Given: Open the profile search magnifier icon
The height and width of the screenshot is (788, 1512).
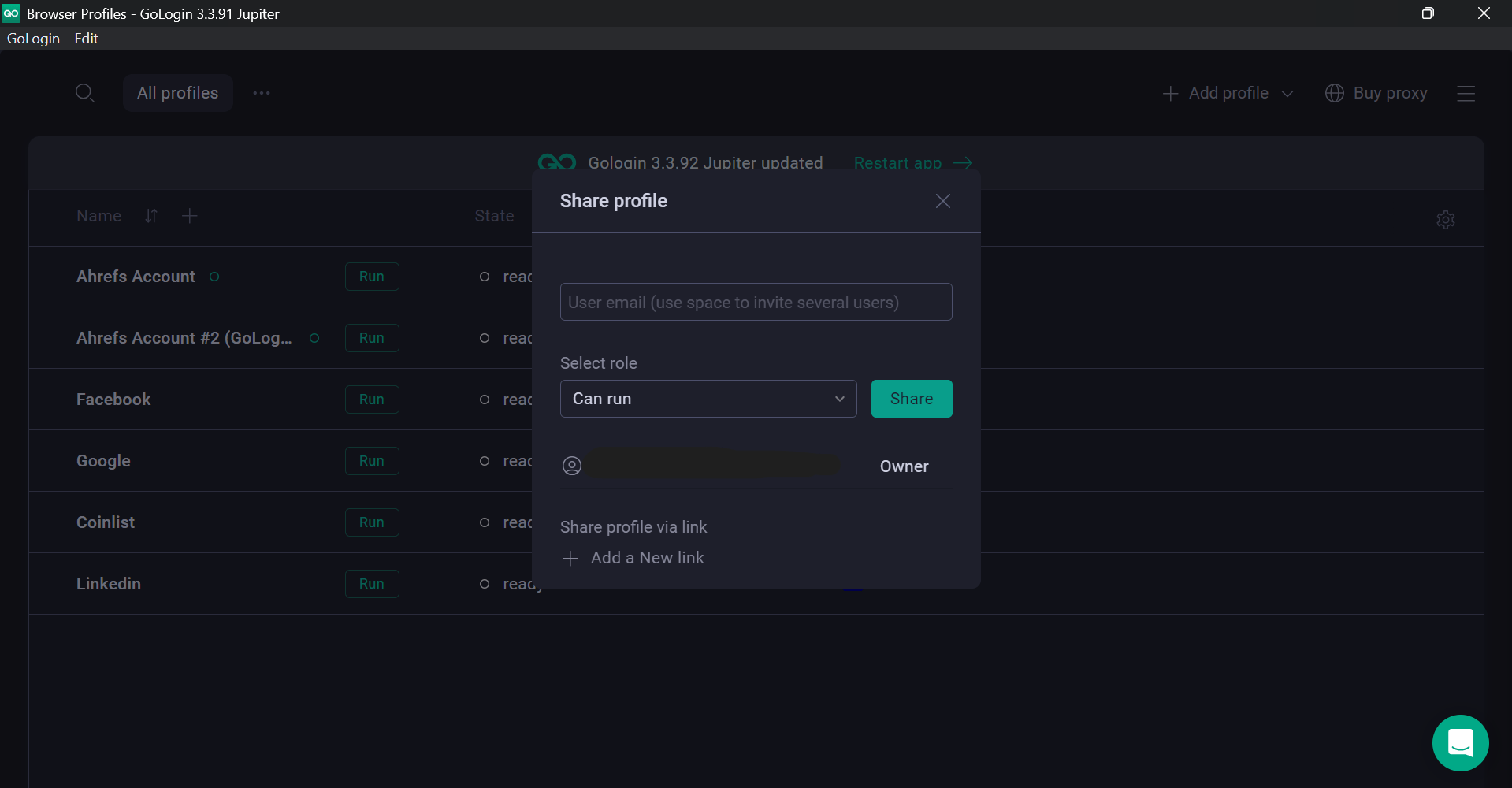Looking at the screenshot, I should (84, 93).
